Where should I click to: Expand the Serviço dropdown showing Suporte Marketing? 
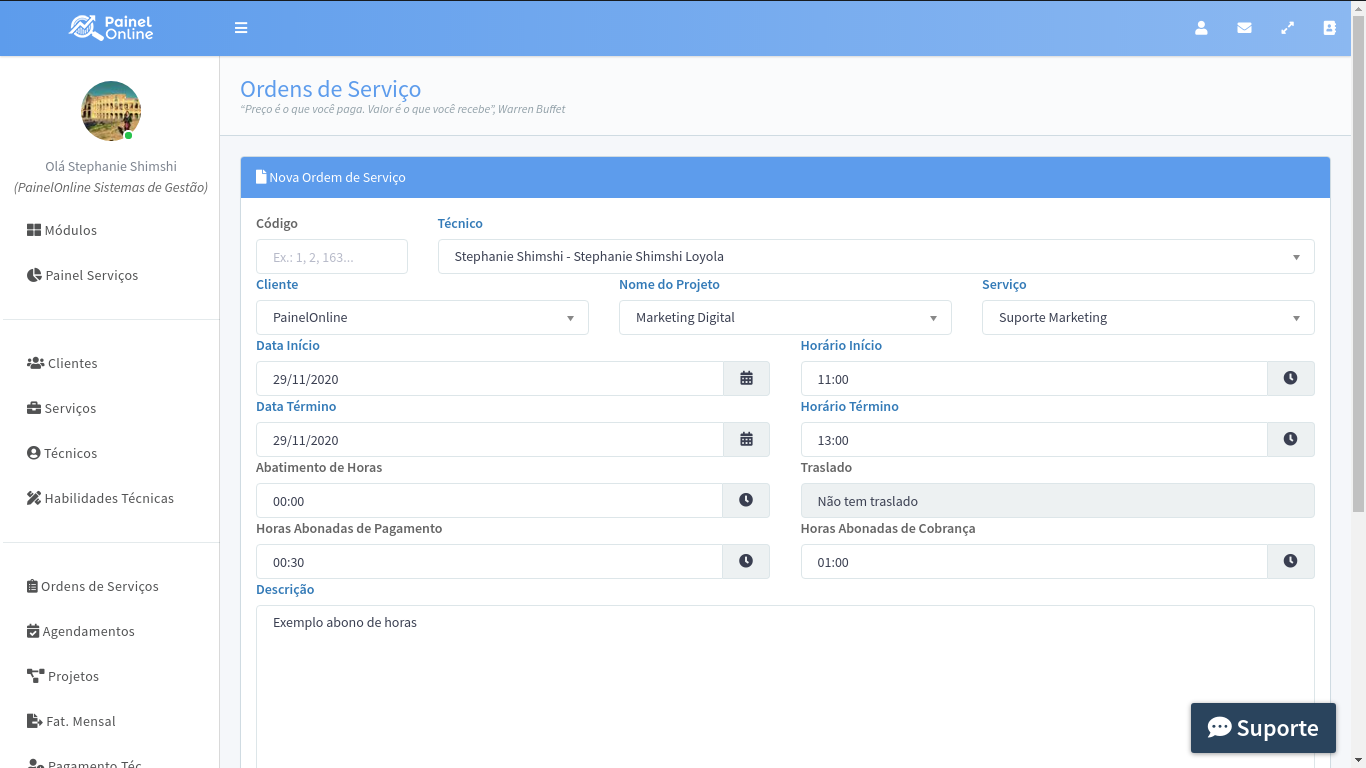pyautogui.click(x=1148, y=318)
